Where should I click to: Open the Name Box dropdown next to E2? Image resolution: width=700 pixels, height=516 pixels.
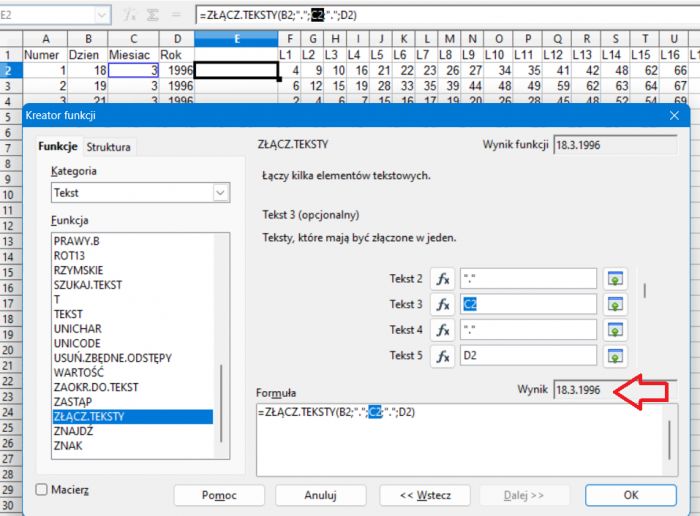(x=102, y=15)
